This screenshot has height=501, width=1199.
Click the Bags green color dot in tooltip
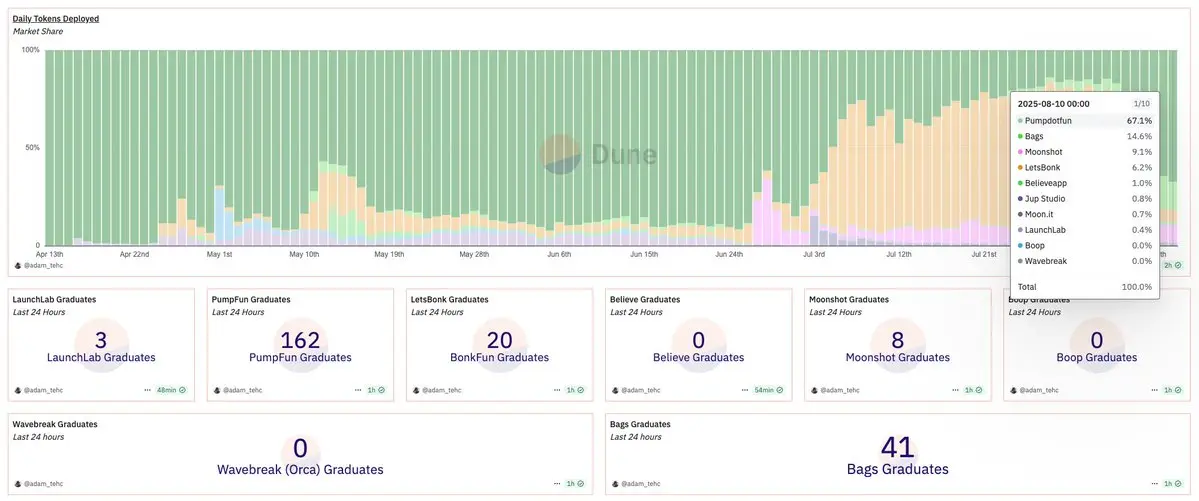pyautogui.click(x=1020, y=136)
